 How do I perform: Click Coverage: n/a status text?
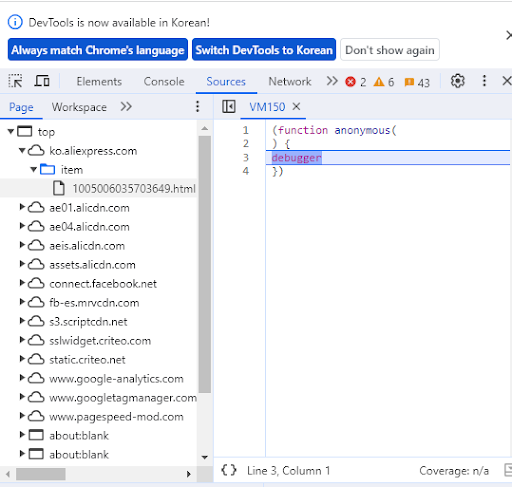[x=454, y=471]
